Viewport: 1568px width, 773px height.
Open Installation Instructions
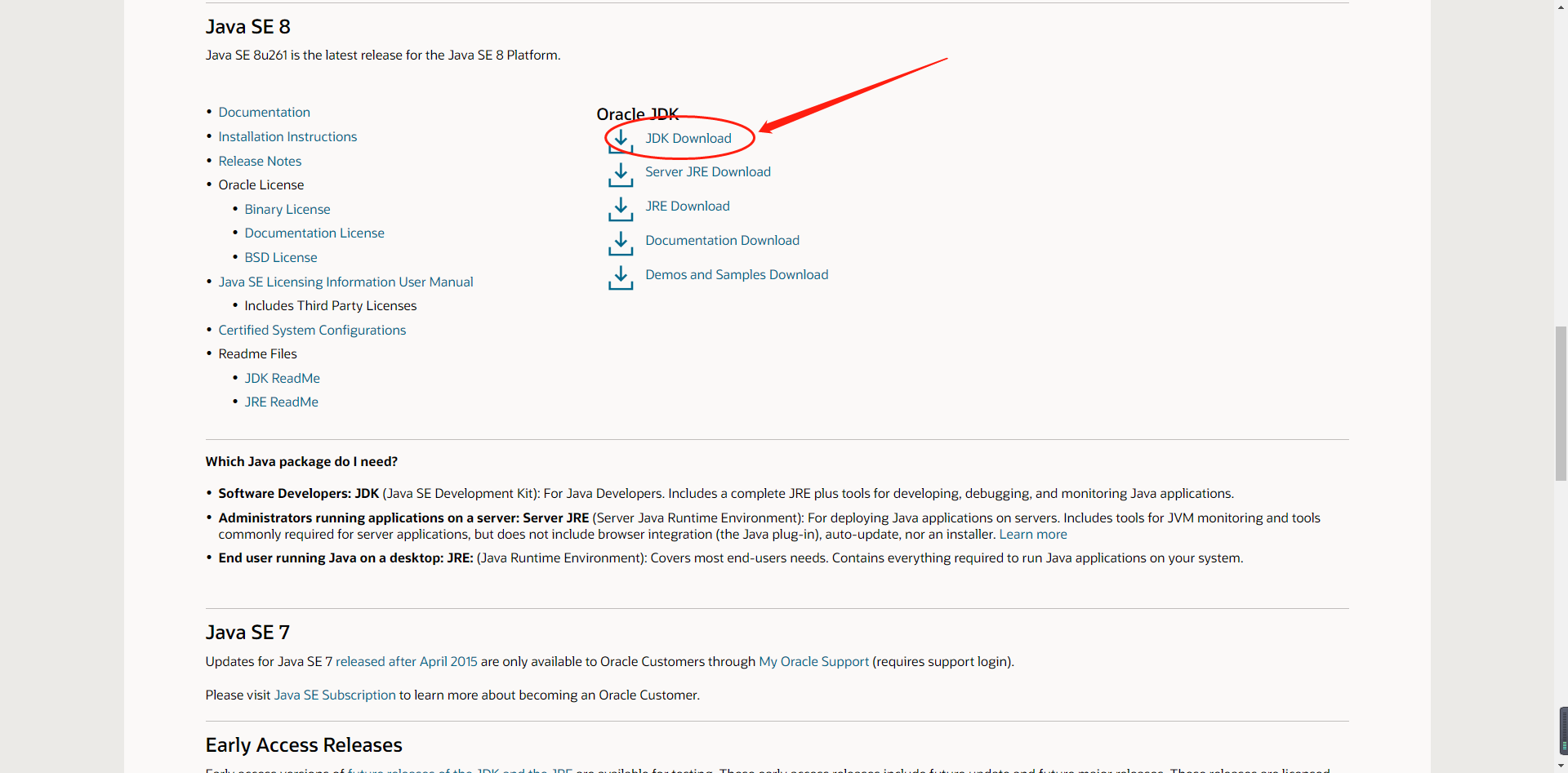tap(287, 136)
